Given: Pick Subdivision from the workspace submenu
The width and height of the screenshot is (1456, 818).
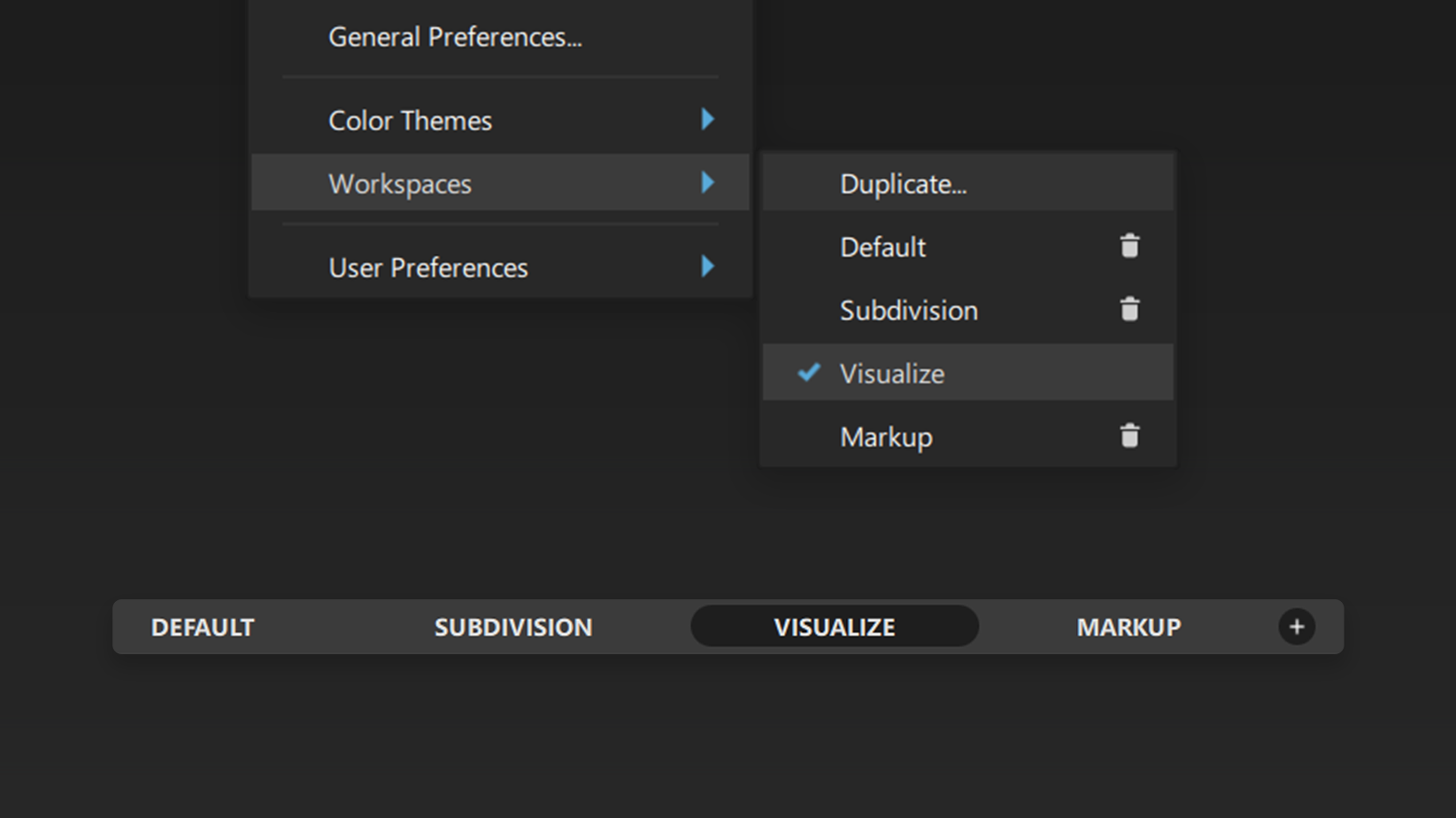Looking at the screenshot, I should (x=908, y=311).
